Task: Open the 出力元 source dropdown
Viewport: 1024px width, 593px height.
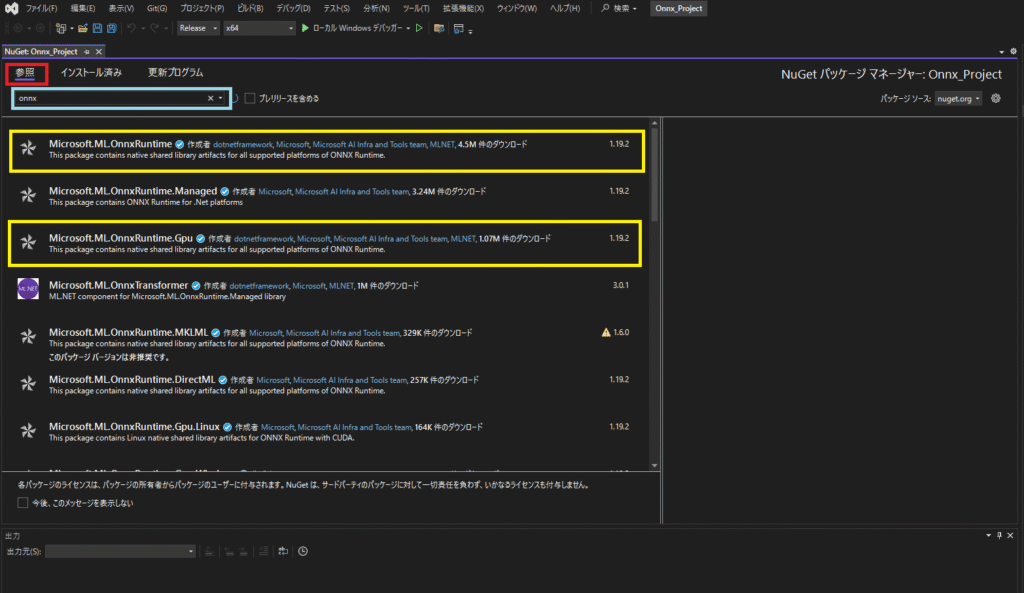Action: [120, 551]
